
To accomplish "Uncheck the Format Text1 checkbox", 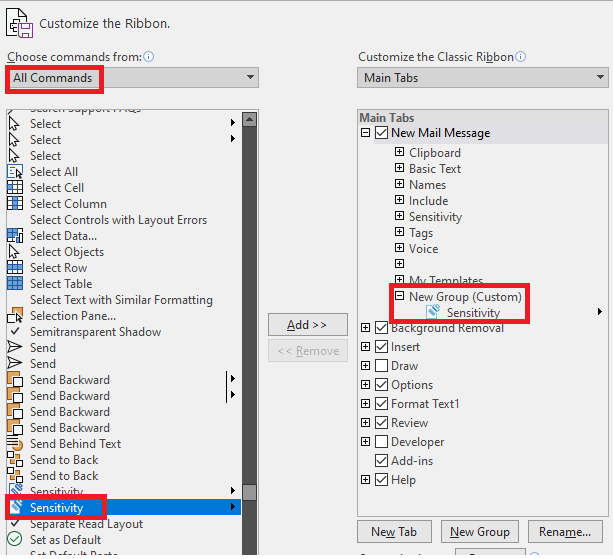I will (381, 403).
